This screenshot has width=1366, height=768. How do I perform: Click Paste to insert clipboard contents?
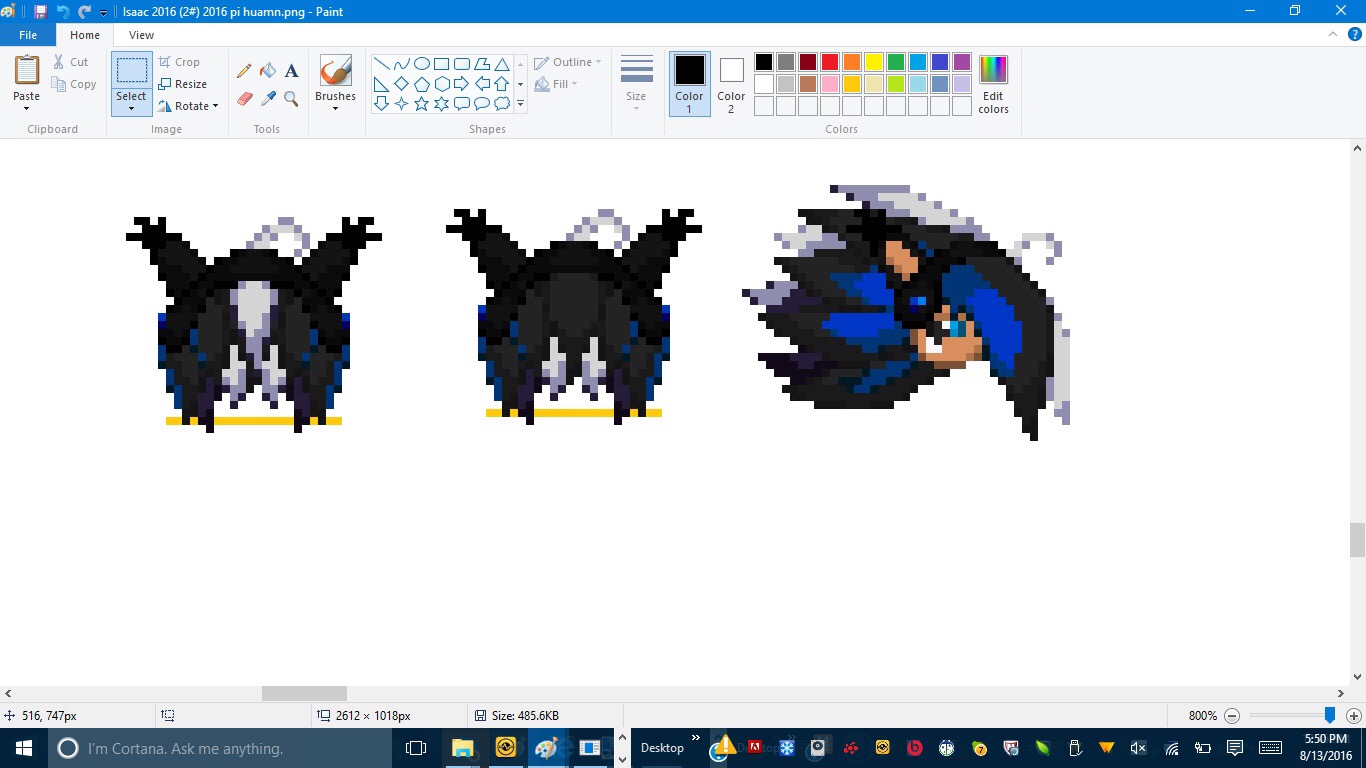click(x=25, y=80)
